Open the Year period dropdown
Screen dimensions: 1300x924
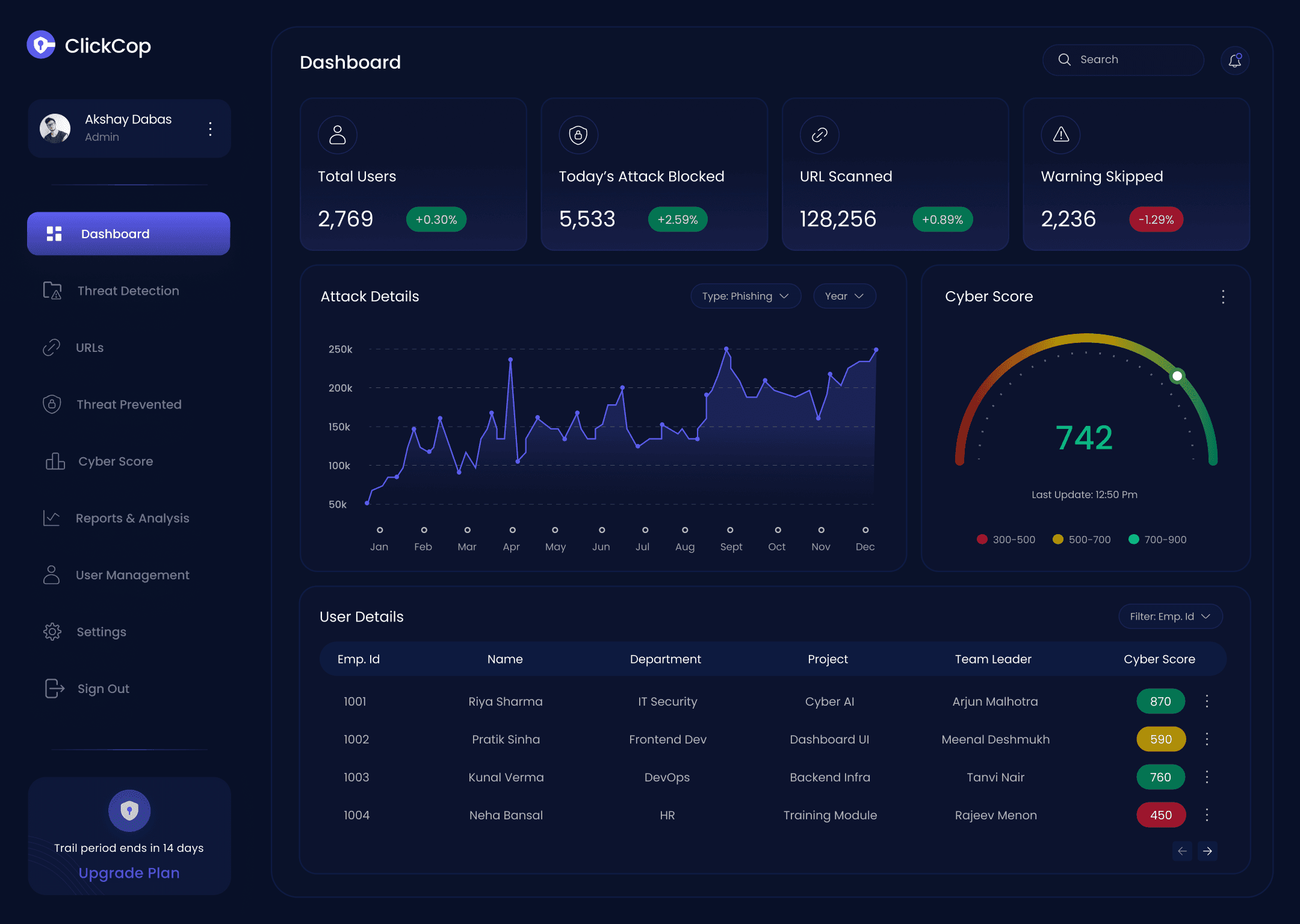tap(844, 296)
